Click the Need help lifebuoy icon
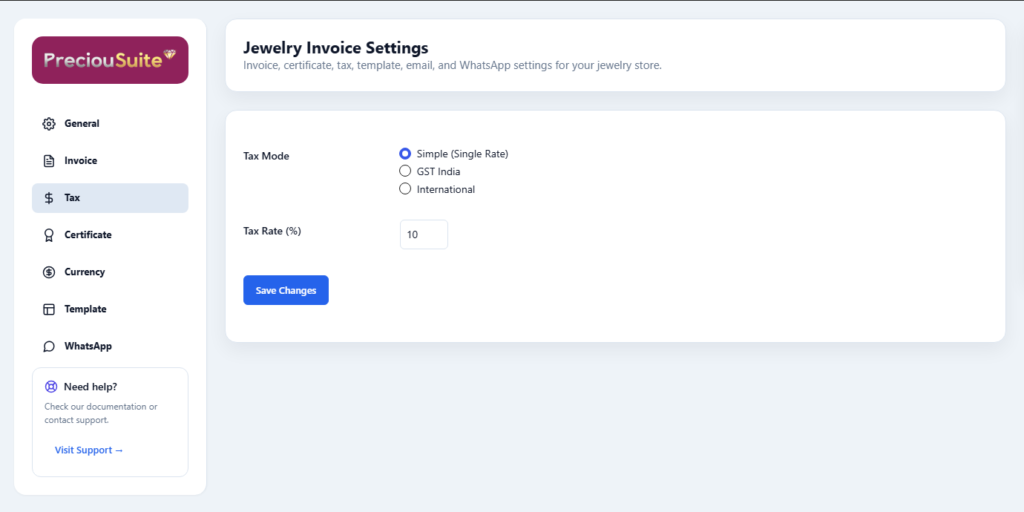Image resolution: width=1024 pixels, height=512 pixels. click(51, 387)
